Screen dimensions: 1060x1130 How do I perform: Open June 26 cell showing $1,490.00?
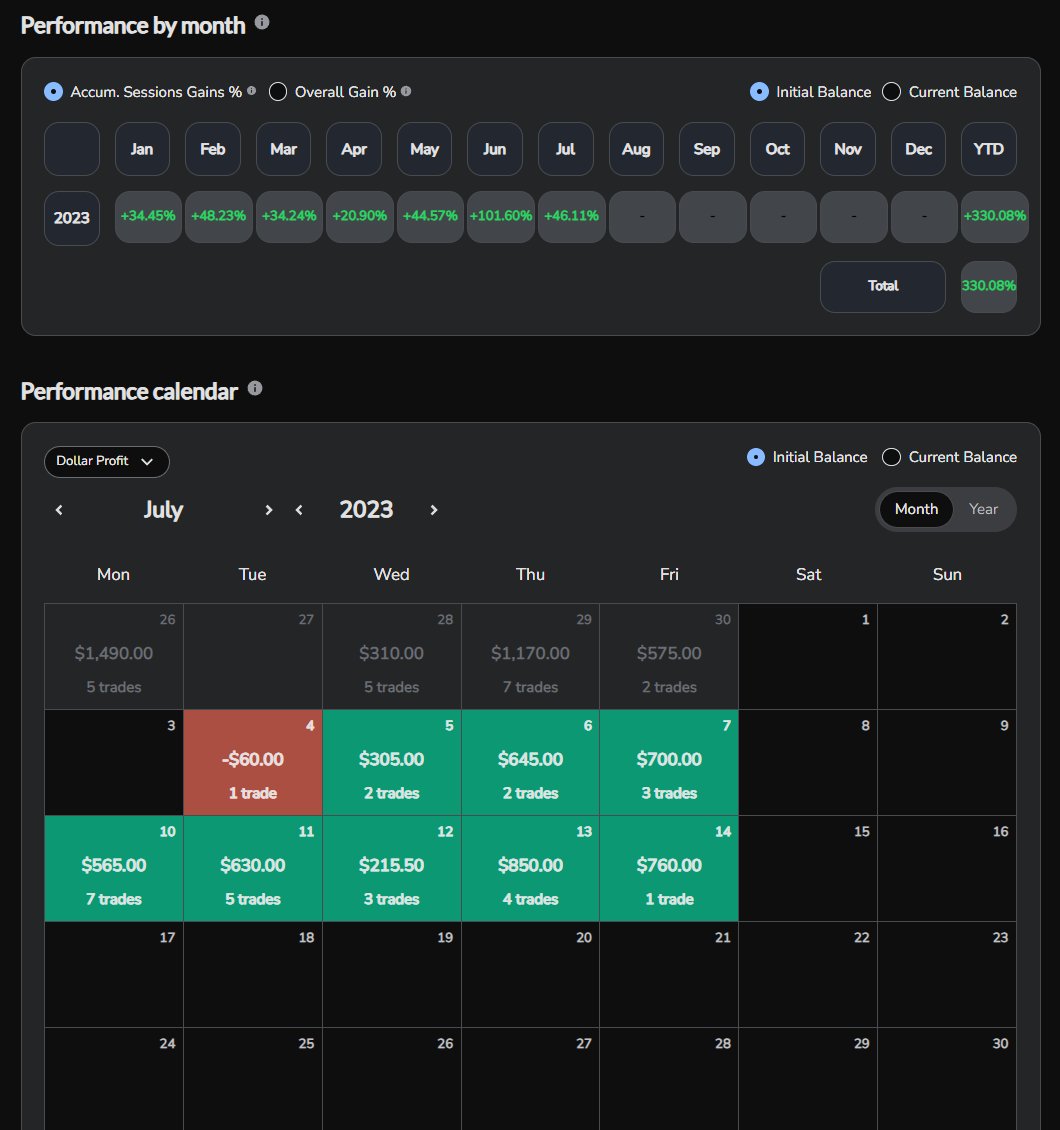pyautogui.click(x=114, y=657)
